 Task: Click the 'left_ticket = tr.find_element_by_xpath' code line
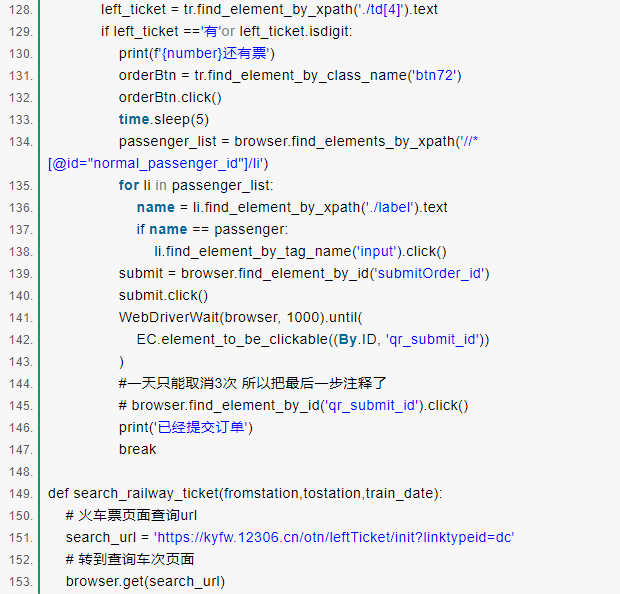269,9
